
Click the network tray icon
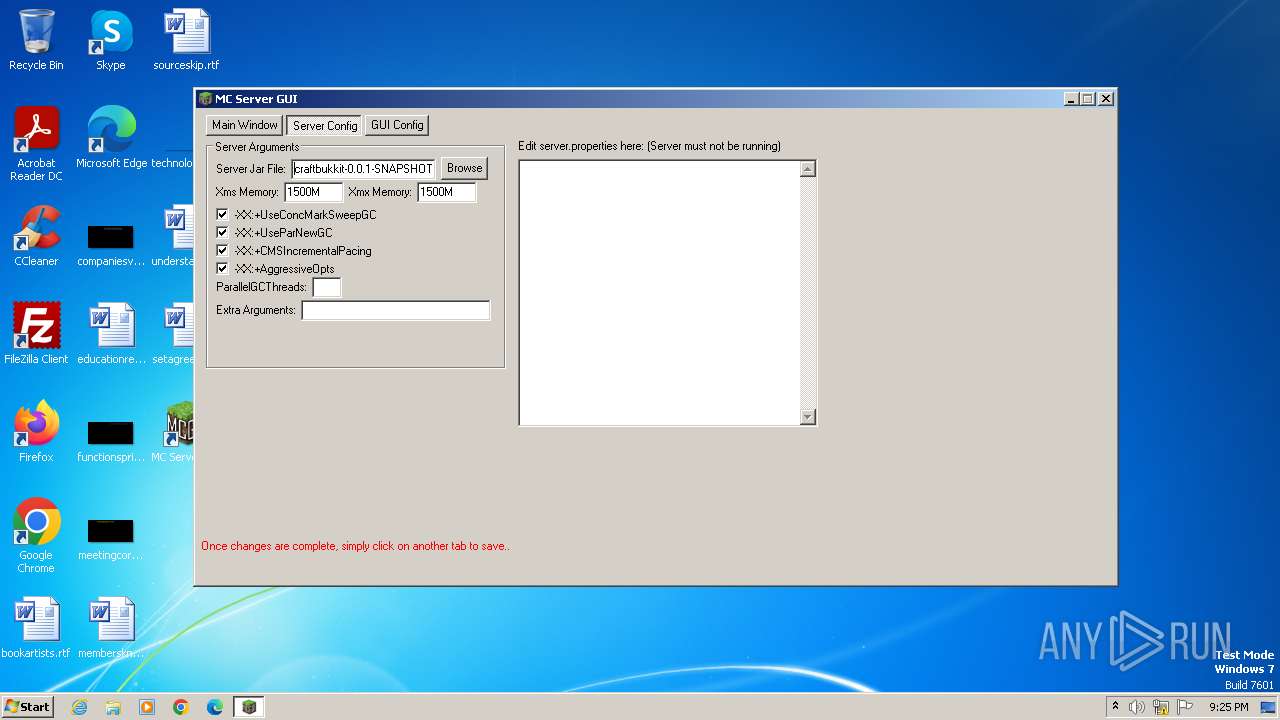click(1161, 707)
